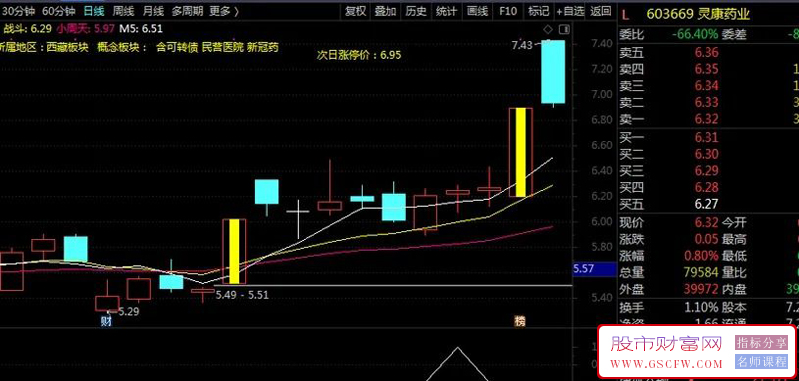Click the 总量 value 79584
Viewport: 799px width, 381px height.
click(702, 273)
